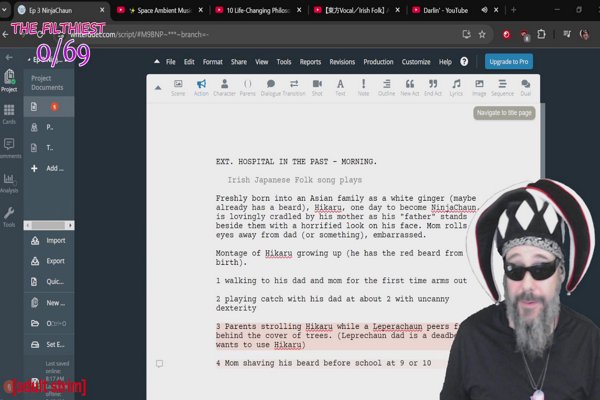Open the Reports menu
The image size is (600, 400).
(310, 62)
